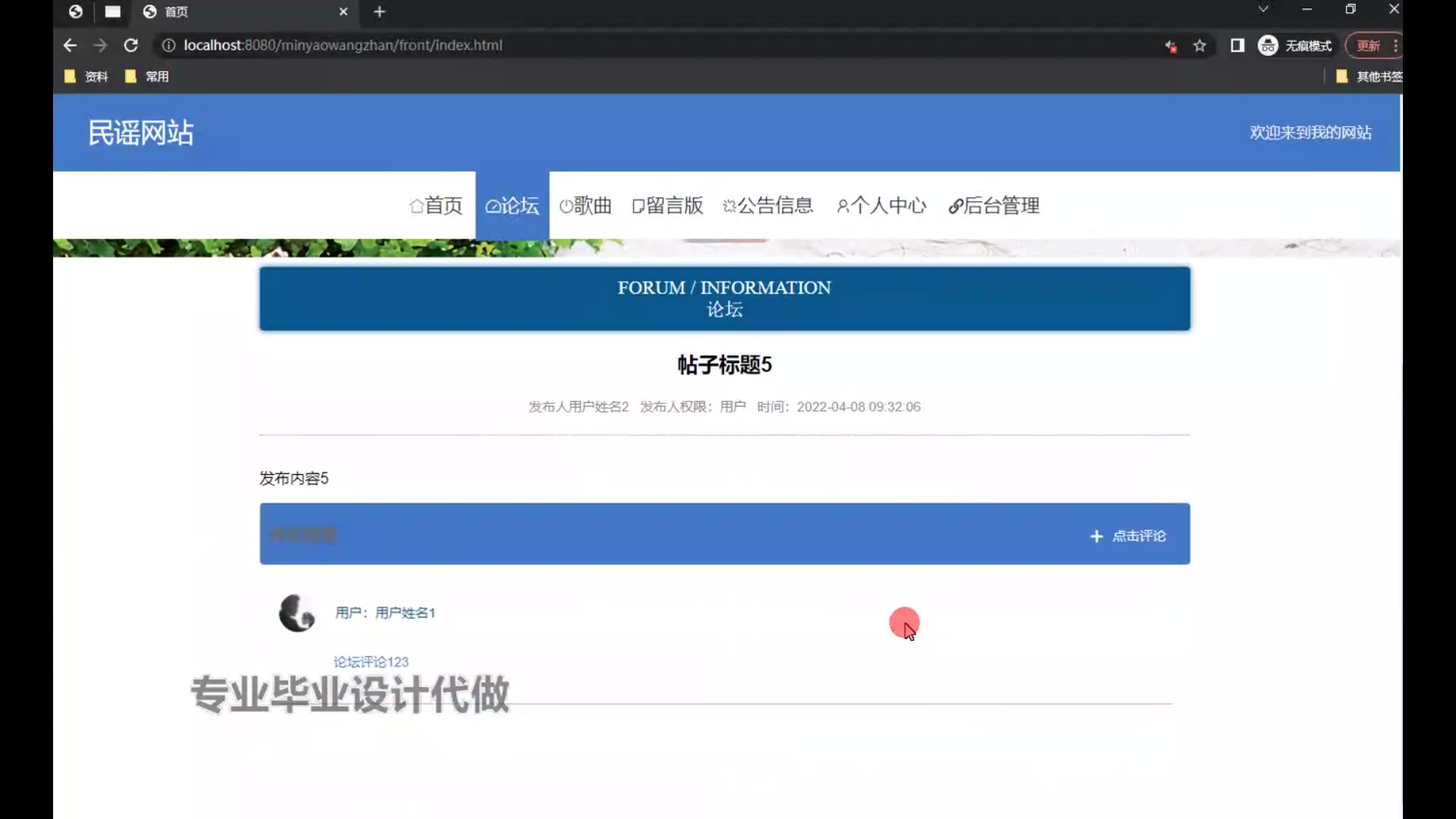This screenshot has height=819, width=1456.
Task: Click the 个人中心 link
Action: tap(881, 206)
